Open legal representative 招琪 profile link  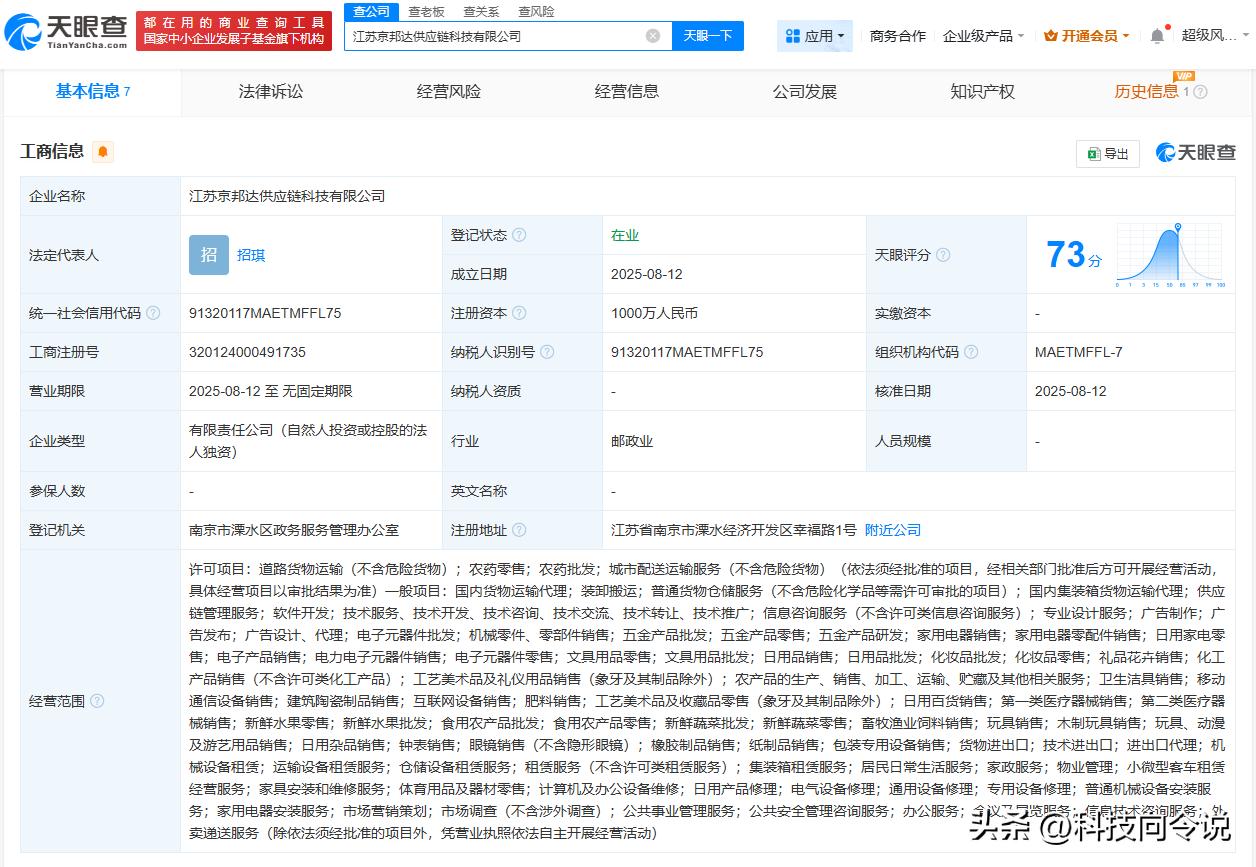pos(251,255)
